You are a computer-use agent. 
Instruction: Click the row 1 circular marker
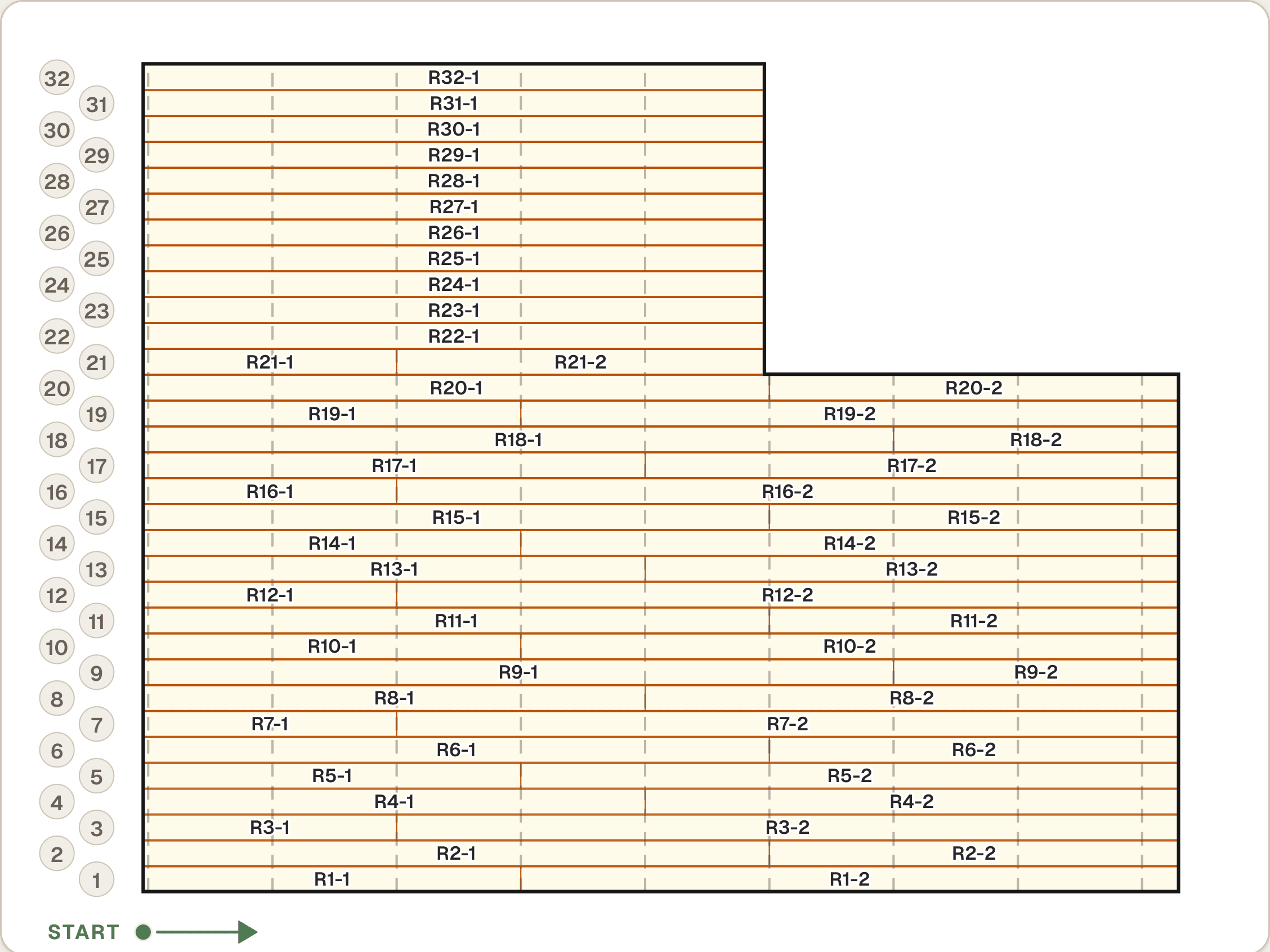pos(96,879)
